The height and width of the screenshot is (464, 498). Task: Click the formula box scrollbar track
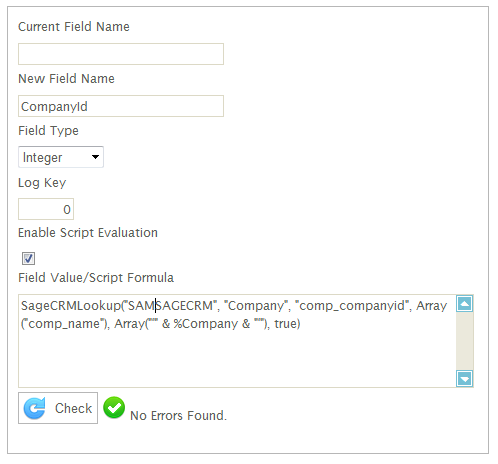click(x=465, y=341)
